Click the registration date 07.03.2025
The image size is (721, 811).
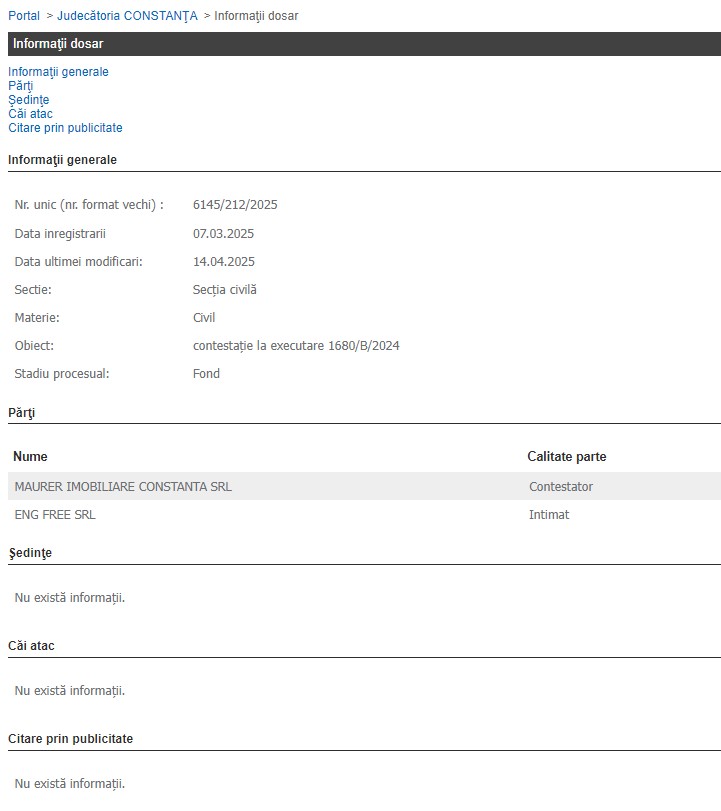223,234
